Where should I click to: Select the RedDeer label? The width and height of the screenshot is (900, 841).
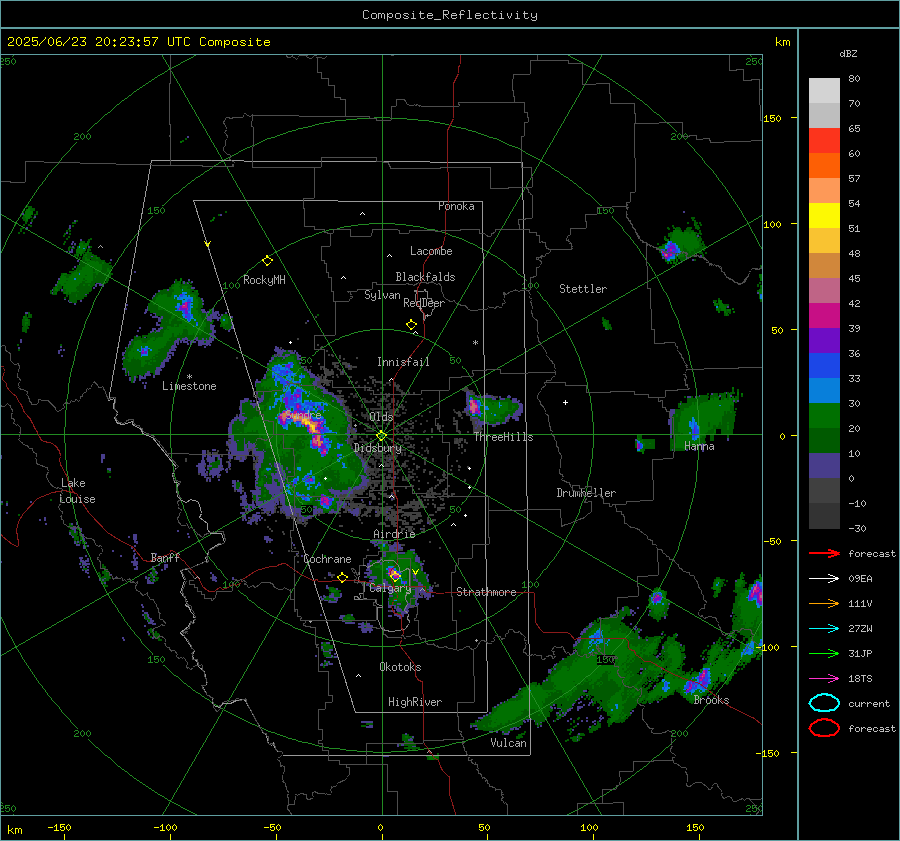click(424, 303)
